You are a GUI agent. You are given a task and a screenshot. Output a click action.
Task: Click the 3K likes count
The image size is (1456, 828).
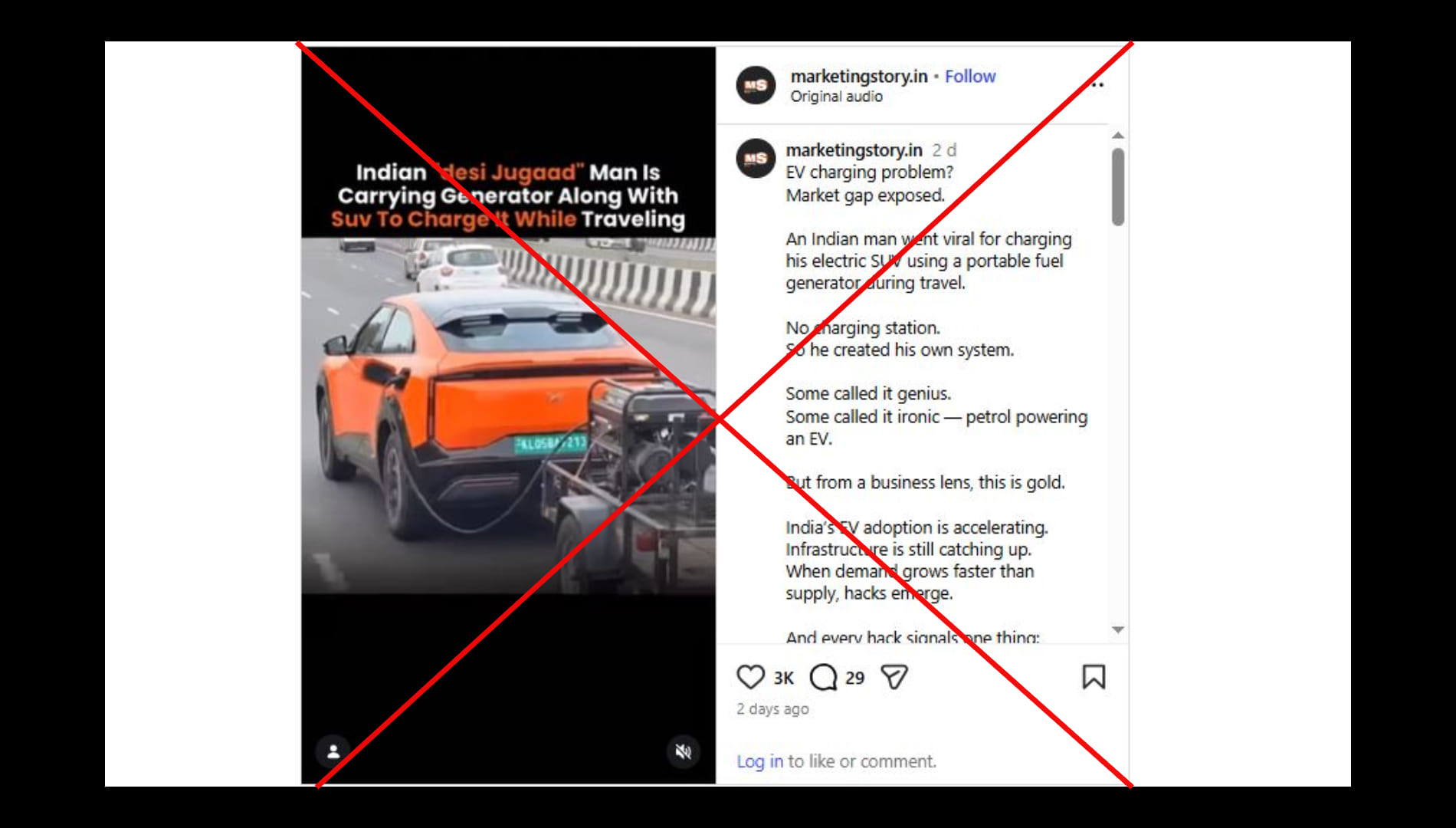(783, 678)
